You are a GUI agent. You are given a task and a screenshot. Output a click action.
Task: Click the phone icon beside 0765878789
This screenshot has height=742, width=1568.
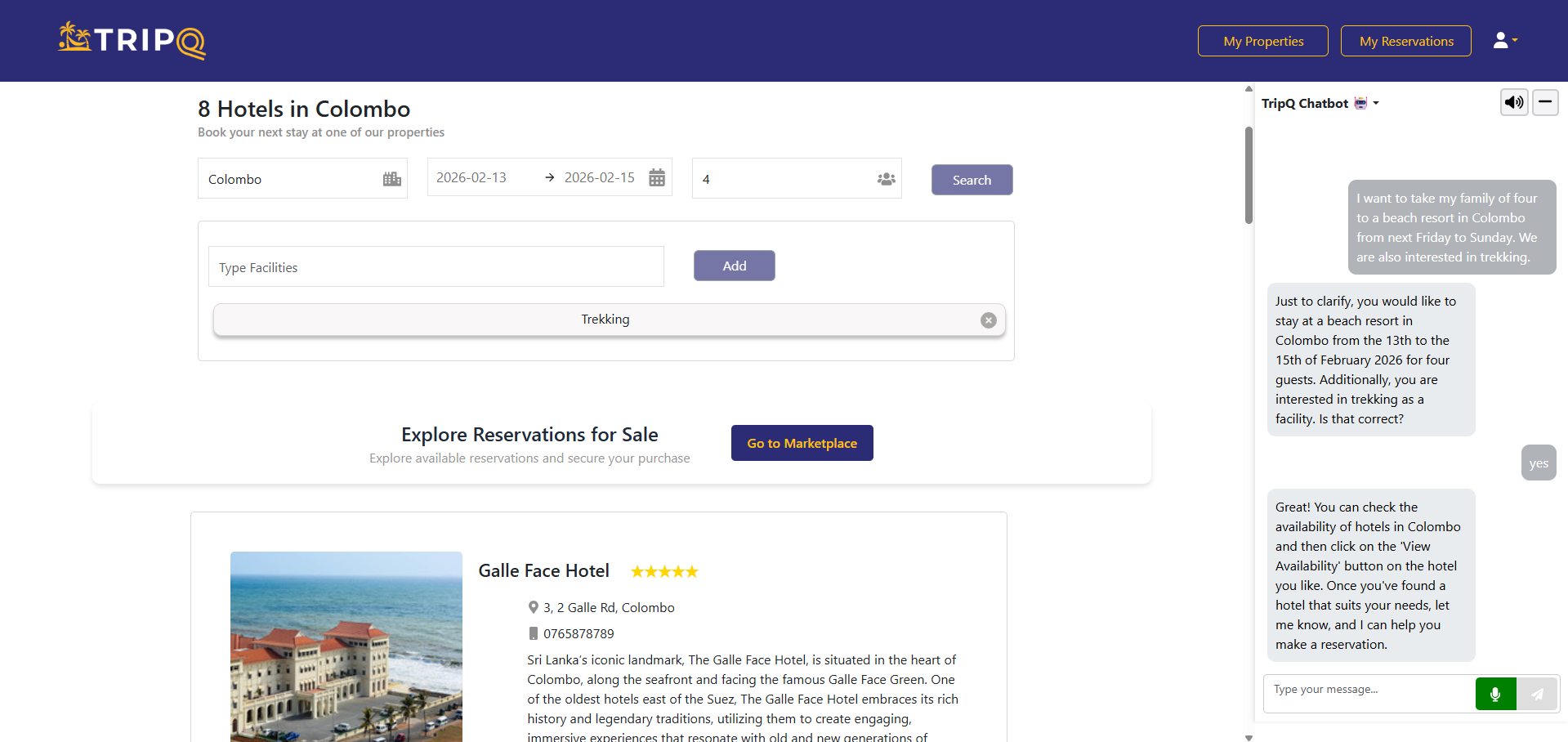[x=533, y=633]
